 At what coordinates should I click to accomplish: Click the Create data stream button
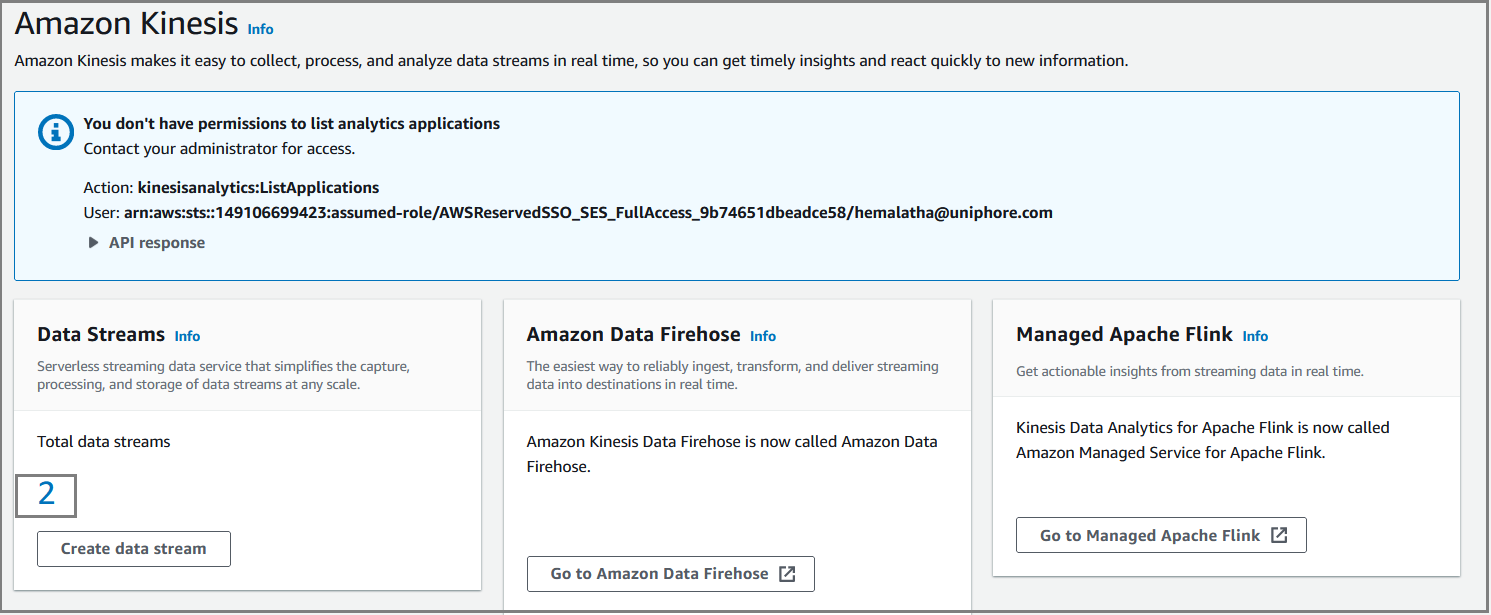click(x=134, y=549)
